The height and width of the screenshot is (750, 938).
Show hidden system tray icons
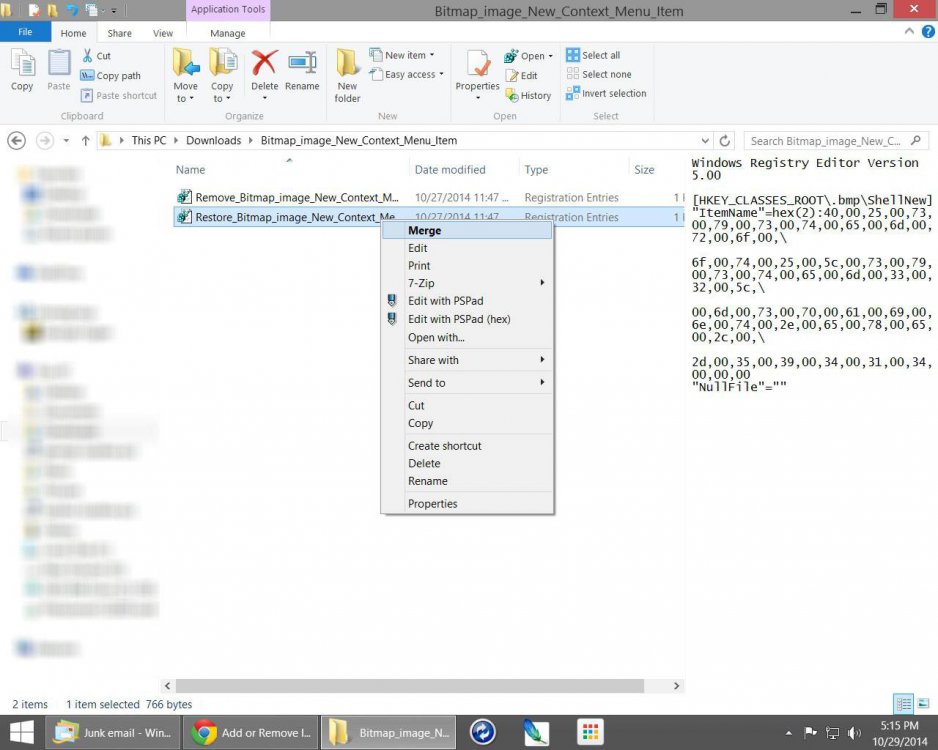[788, 733]
